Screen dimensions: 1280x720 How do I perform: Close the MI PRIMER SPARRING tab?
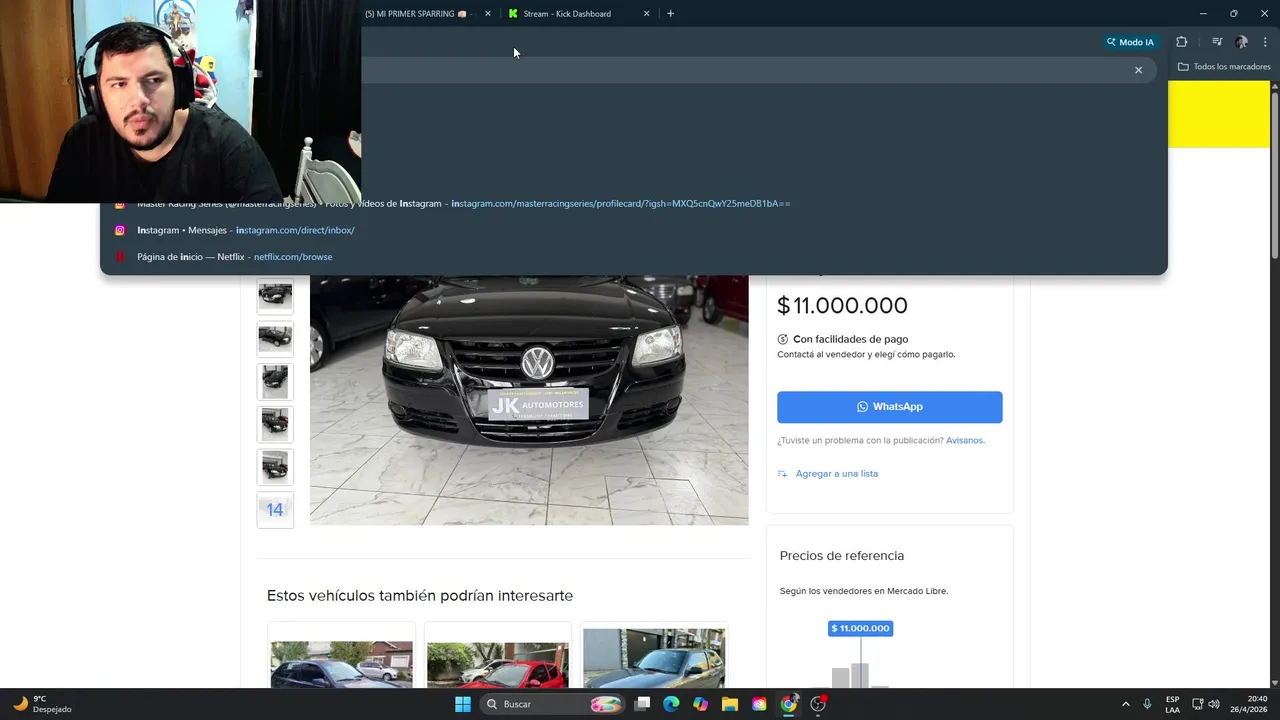(x=488, y=14)
